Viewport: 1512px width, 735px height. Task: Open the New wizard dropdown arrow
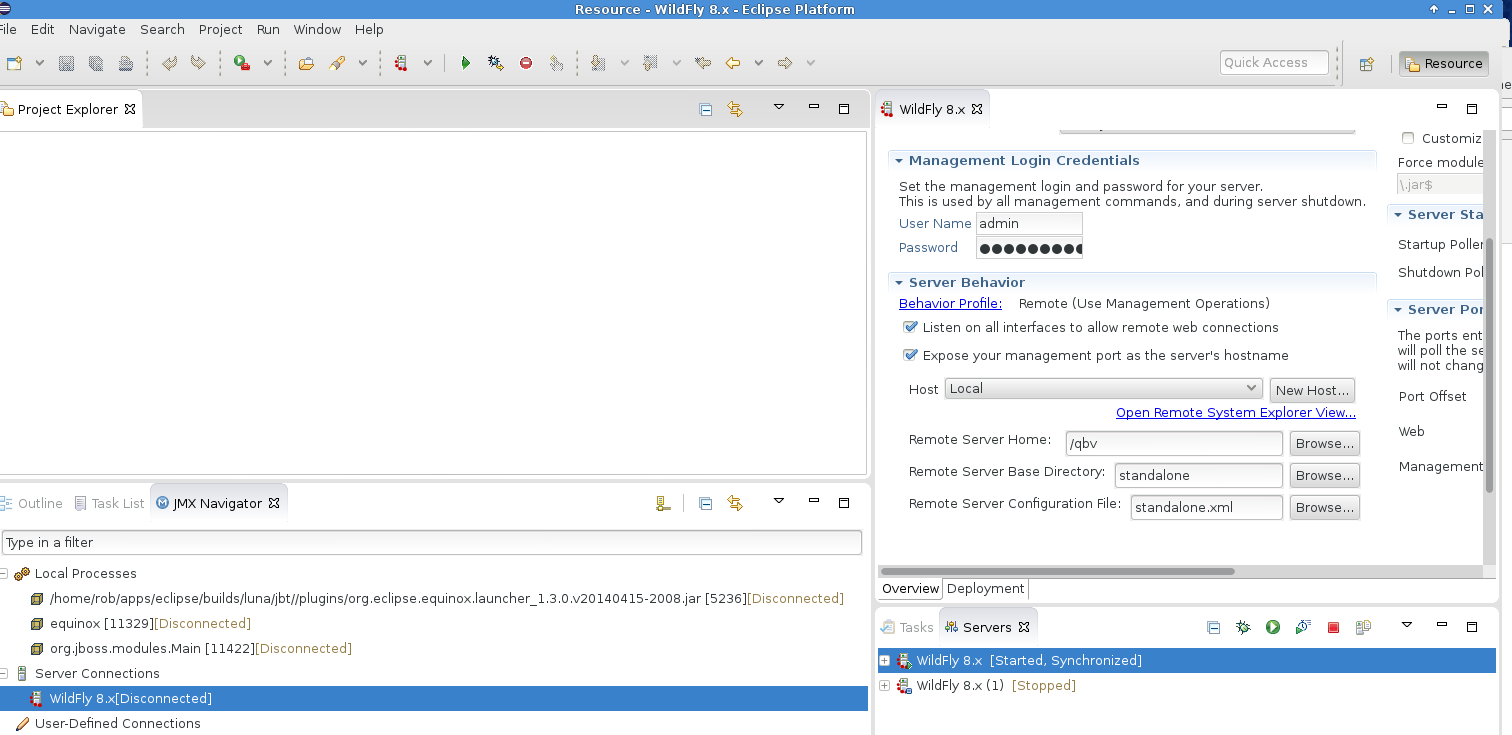40,63
